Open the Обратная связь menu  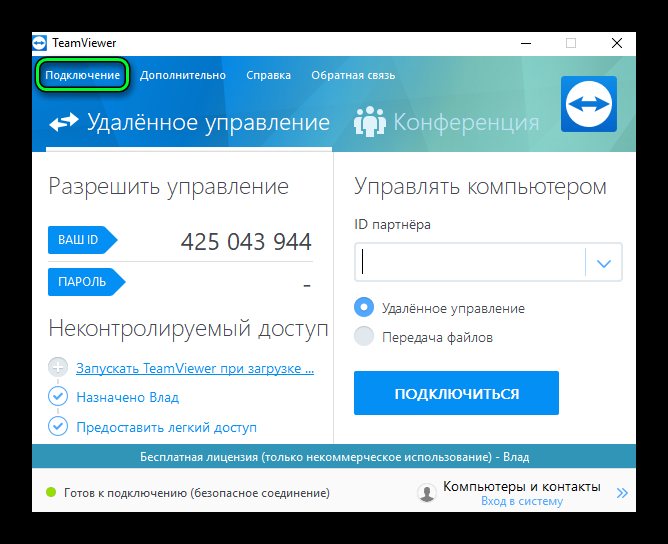click(x=353, y=75)
